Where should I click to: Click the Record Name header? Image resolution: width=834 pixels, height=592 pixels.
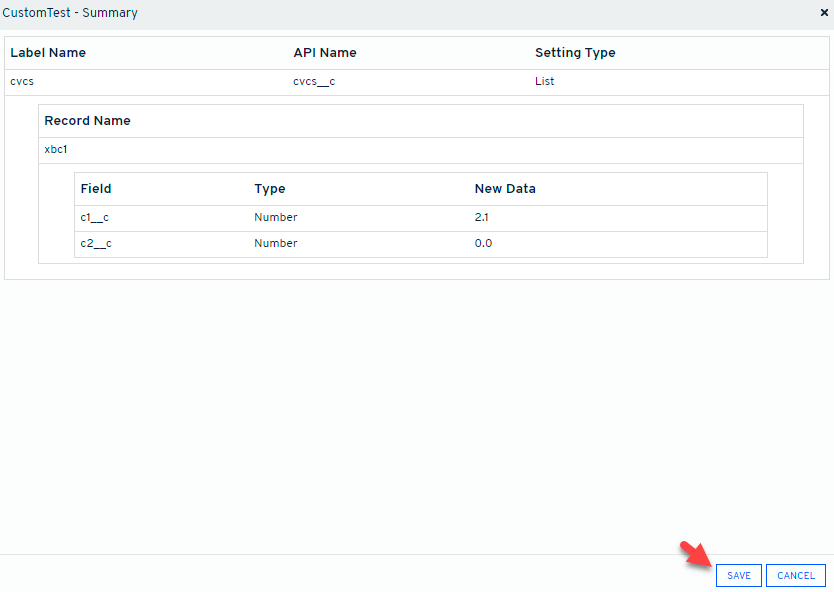tap(87, 121)
